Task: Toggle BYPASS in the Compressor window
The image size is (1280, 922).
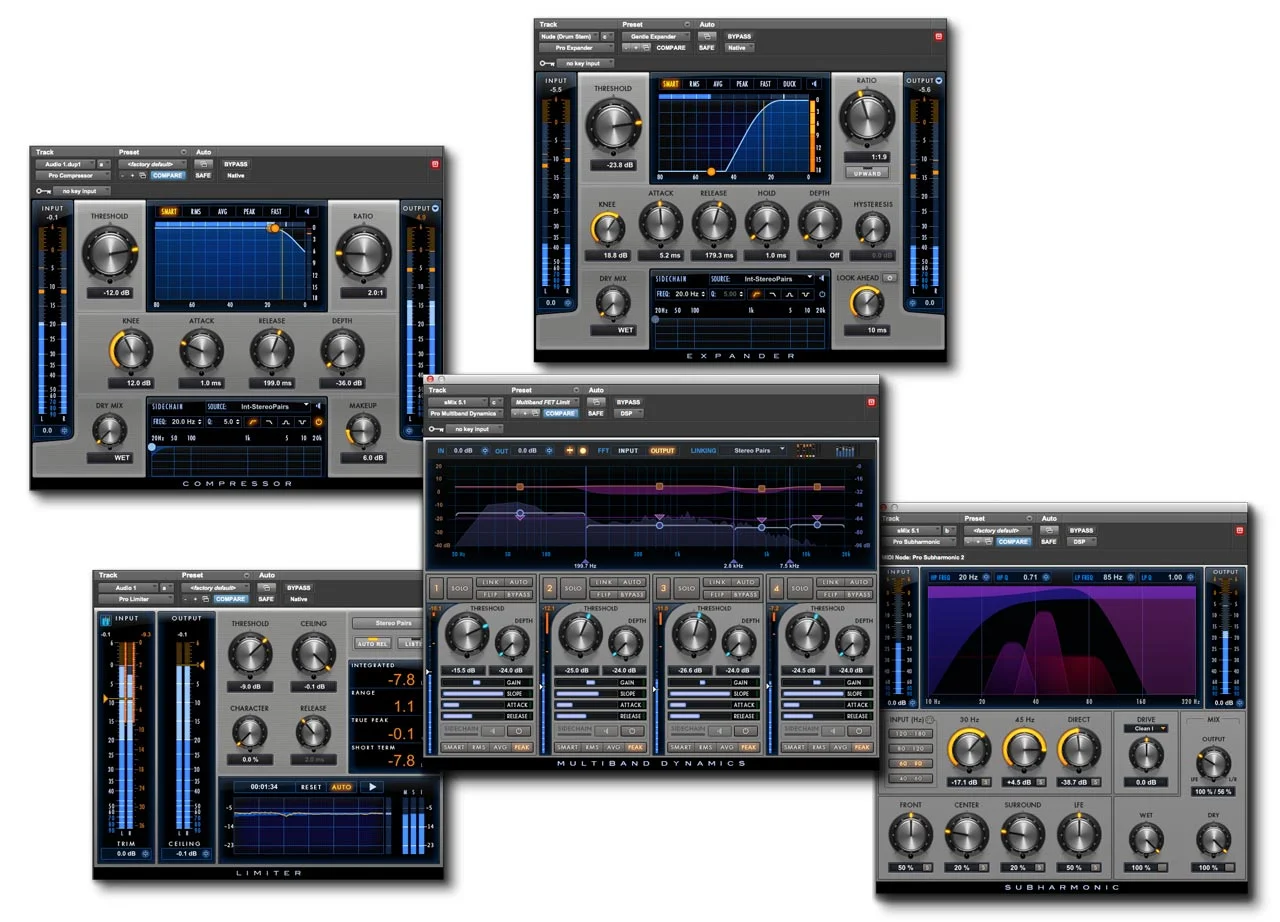Action: tap(235, 164)
